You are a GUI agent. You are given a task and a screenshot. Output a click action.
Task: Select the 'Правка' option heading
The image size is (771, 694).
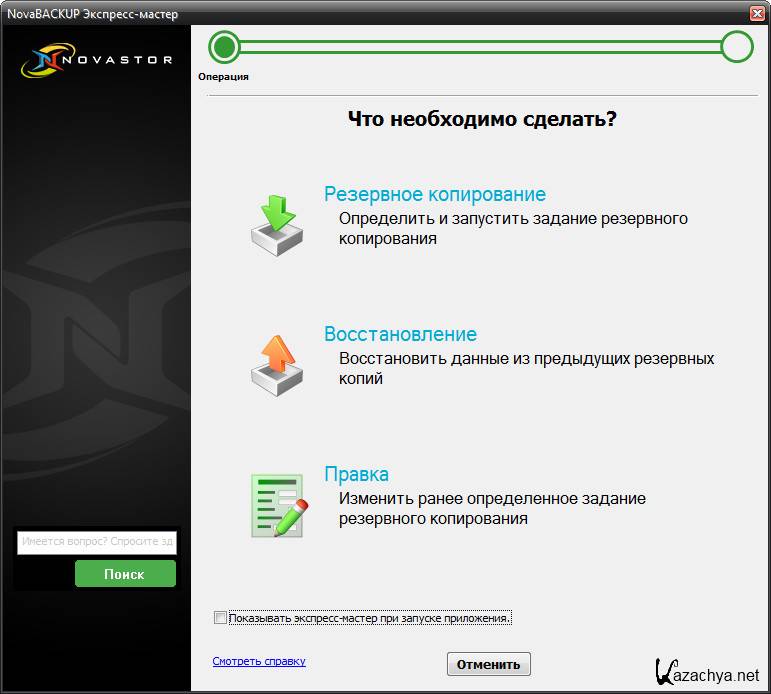click(356, 474)
